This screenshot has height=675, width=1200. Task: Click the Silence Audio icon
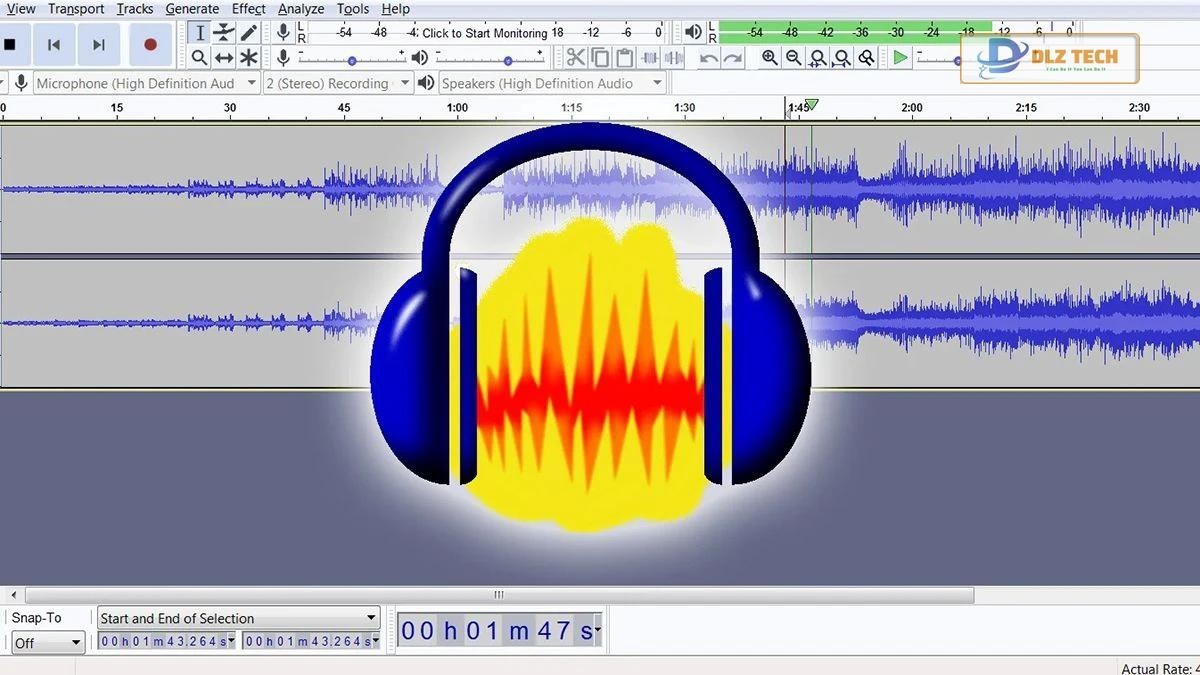[x=675, y=58]
